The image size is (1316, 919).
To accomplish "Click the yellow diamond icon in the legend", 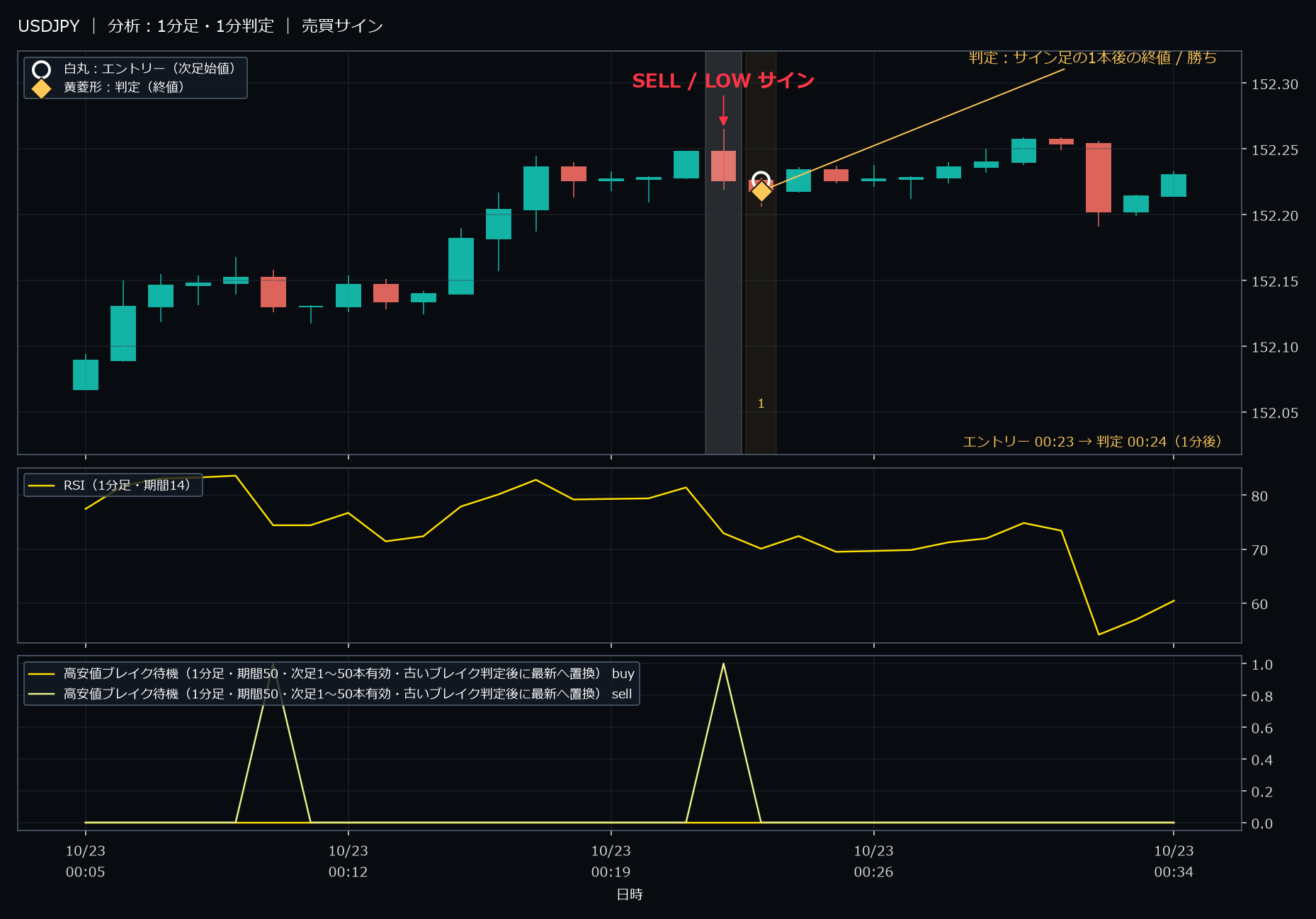I will tap(42, 89).
